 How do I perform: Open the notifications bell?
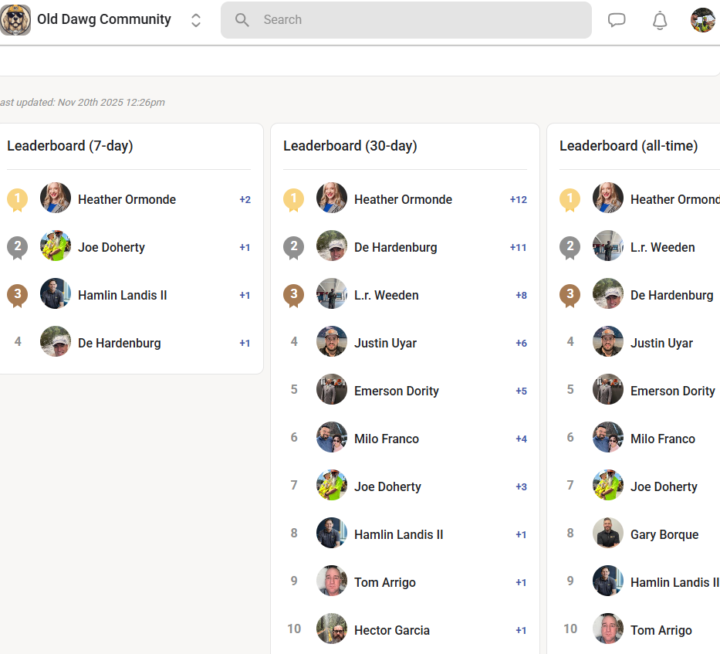point(660,20)
